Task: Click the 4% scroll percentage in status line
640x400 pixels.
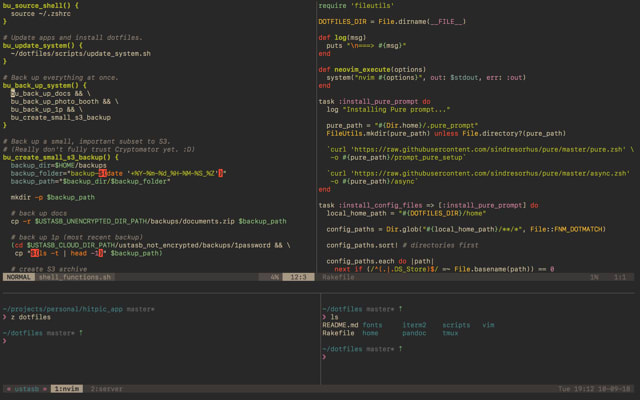Action: coord(275,277)
